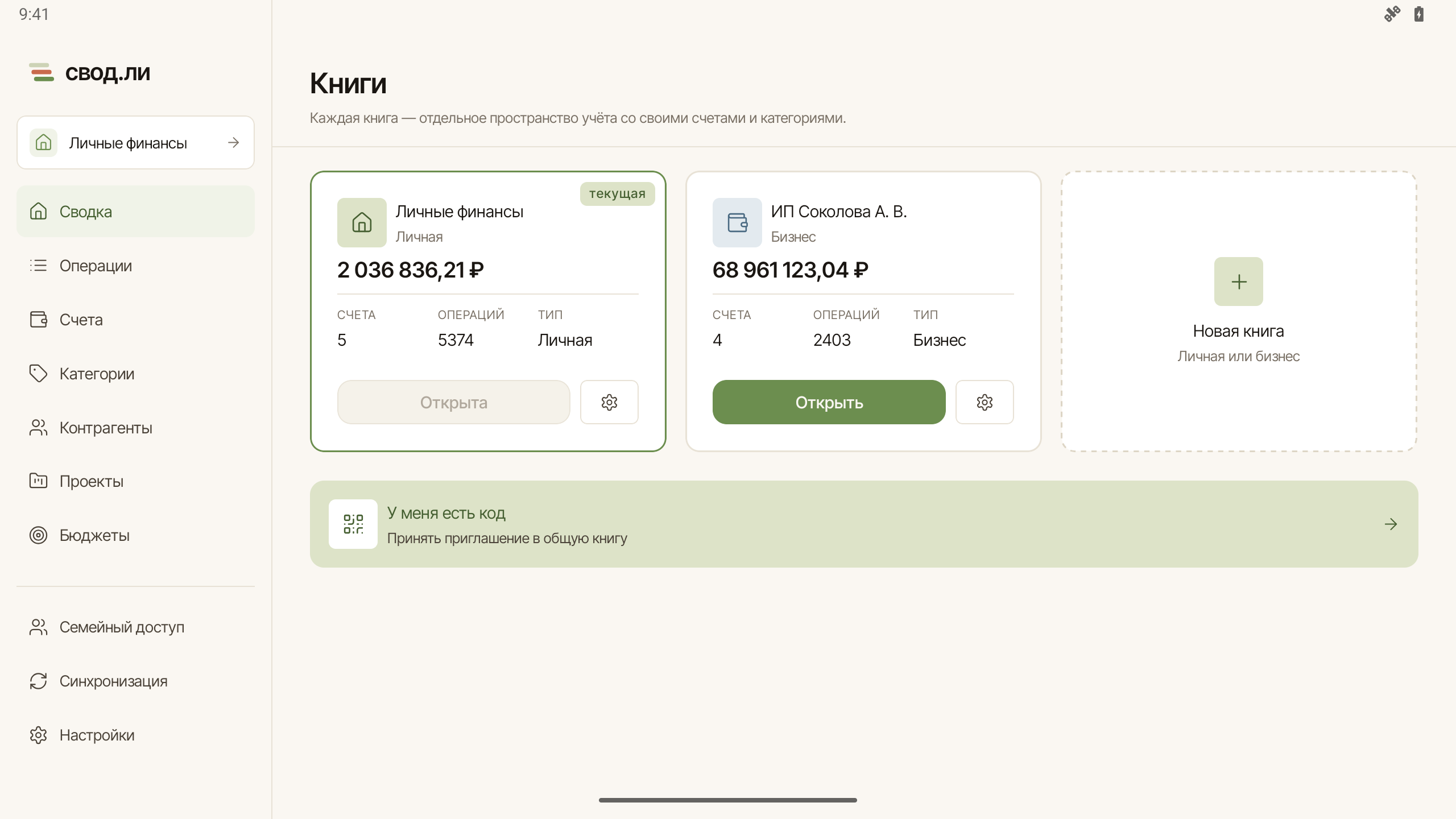
Task: Click the arrow on the invitation banner
Action: tap(1391, 524)
